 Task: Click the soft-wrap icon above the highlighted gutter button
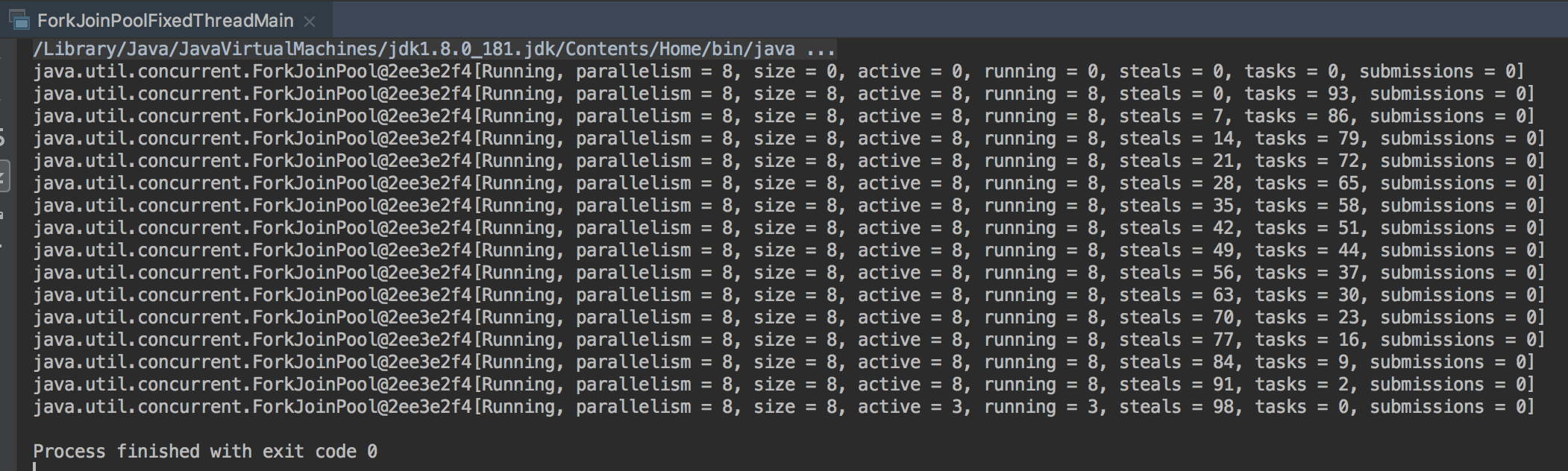(x=3, y=138)
